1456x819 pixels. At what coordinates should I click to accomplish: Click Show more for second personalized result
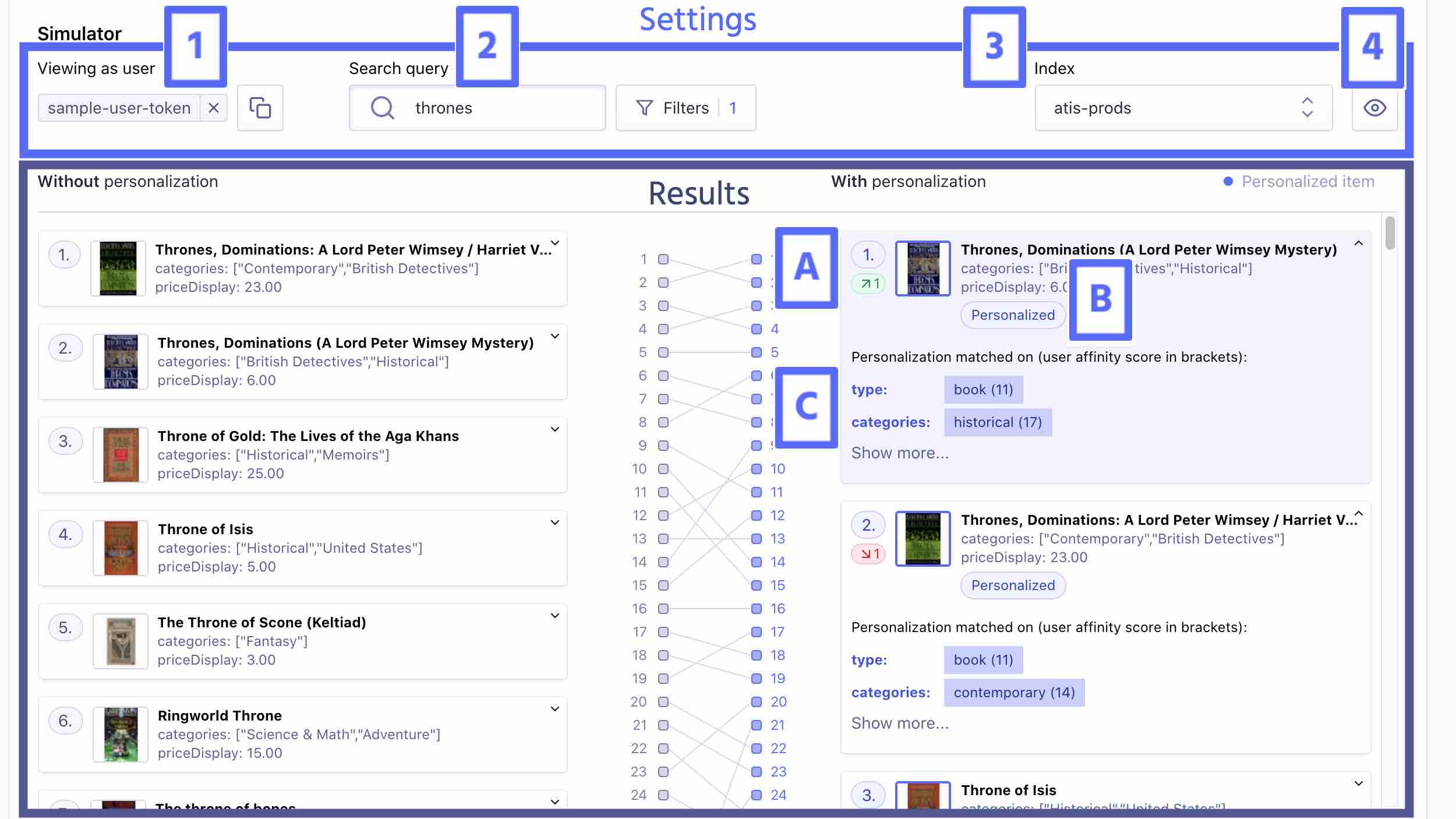point(900,722)
